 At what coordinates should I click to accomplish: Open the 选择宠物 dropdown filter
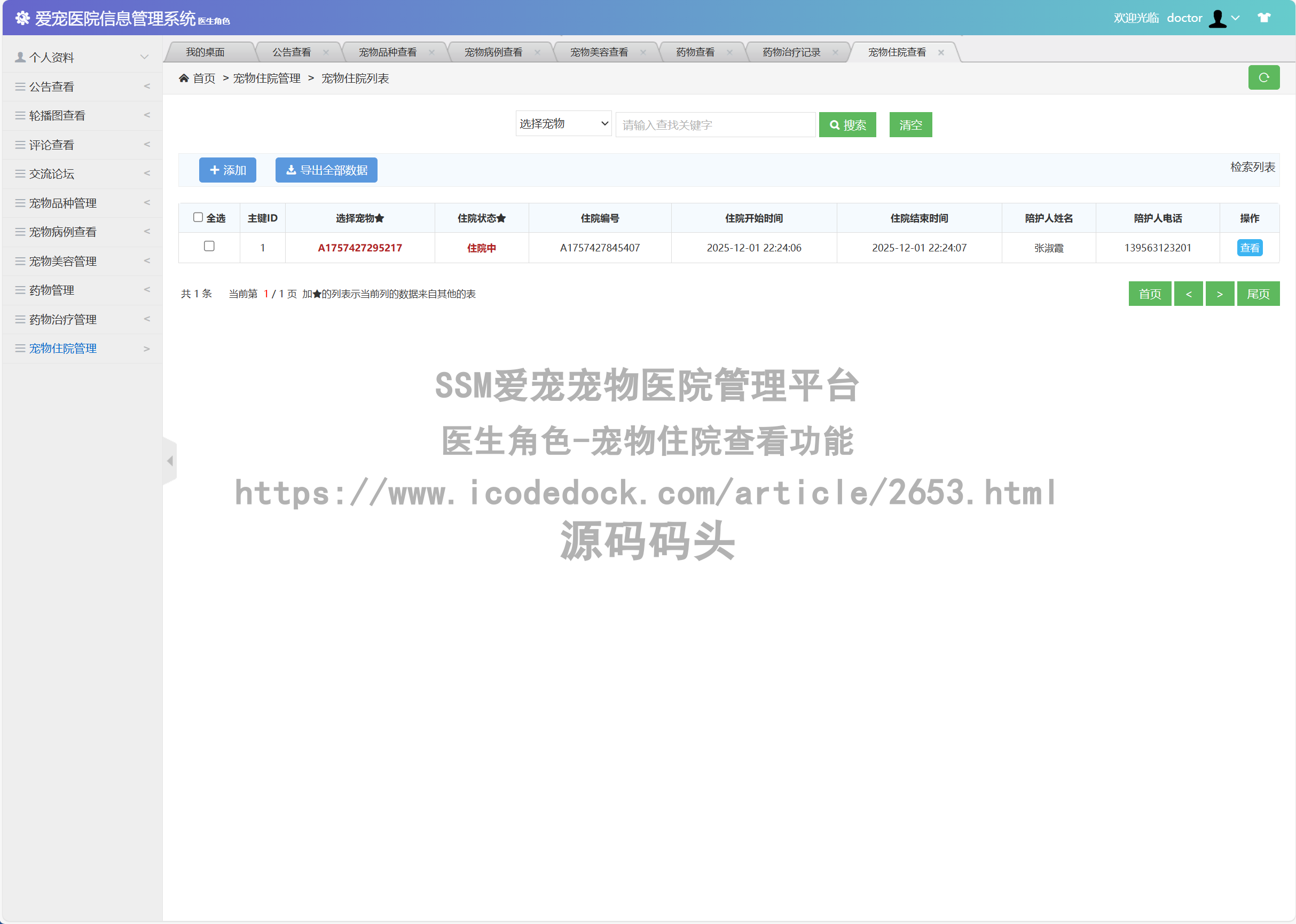(x=563, y=124)
